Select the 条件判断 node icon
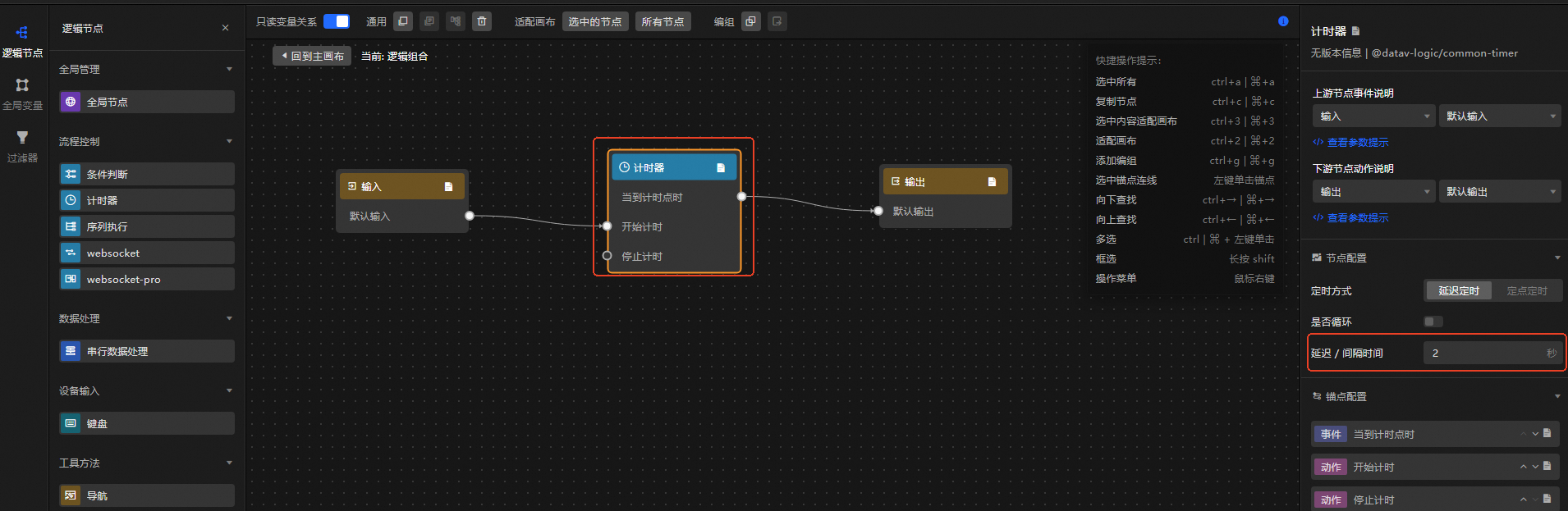 (x=71, y=174)
